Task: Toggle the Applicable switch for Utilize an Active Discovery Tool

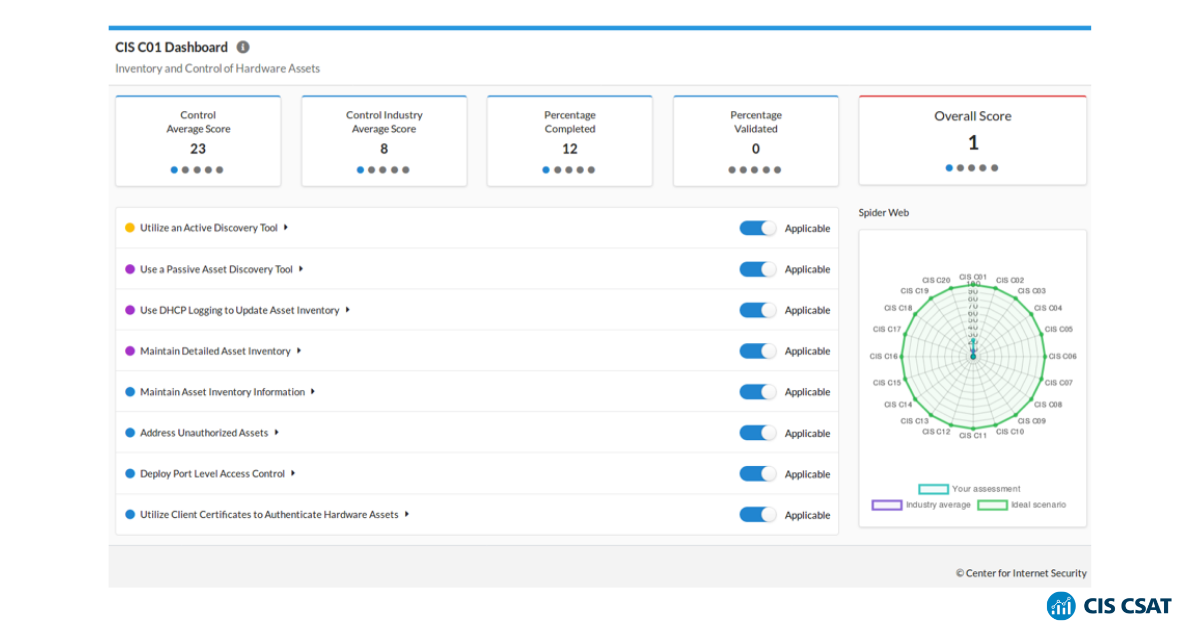Action: (757, 227)
